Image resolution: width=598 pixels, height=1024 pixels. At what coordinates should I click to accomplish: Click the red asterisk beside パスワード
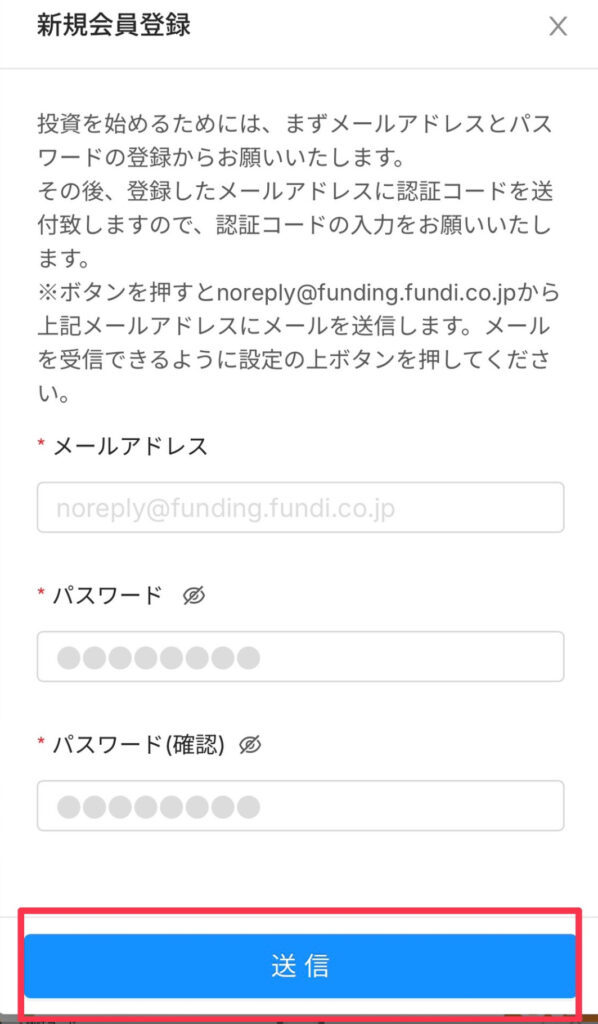coord(41,592)
